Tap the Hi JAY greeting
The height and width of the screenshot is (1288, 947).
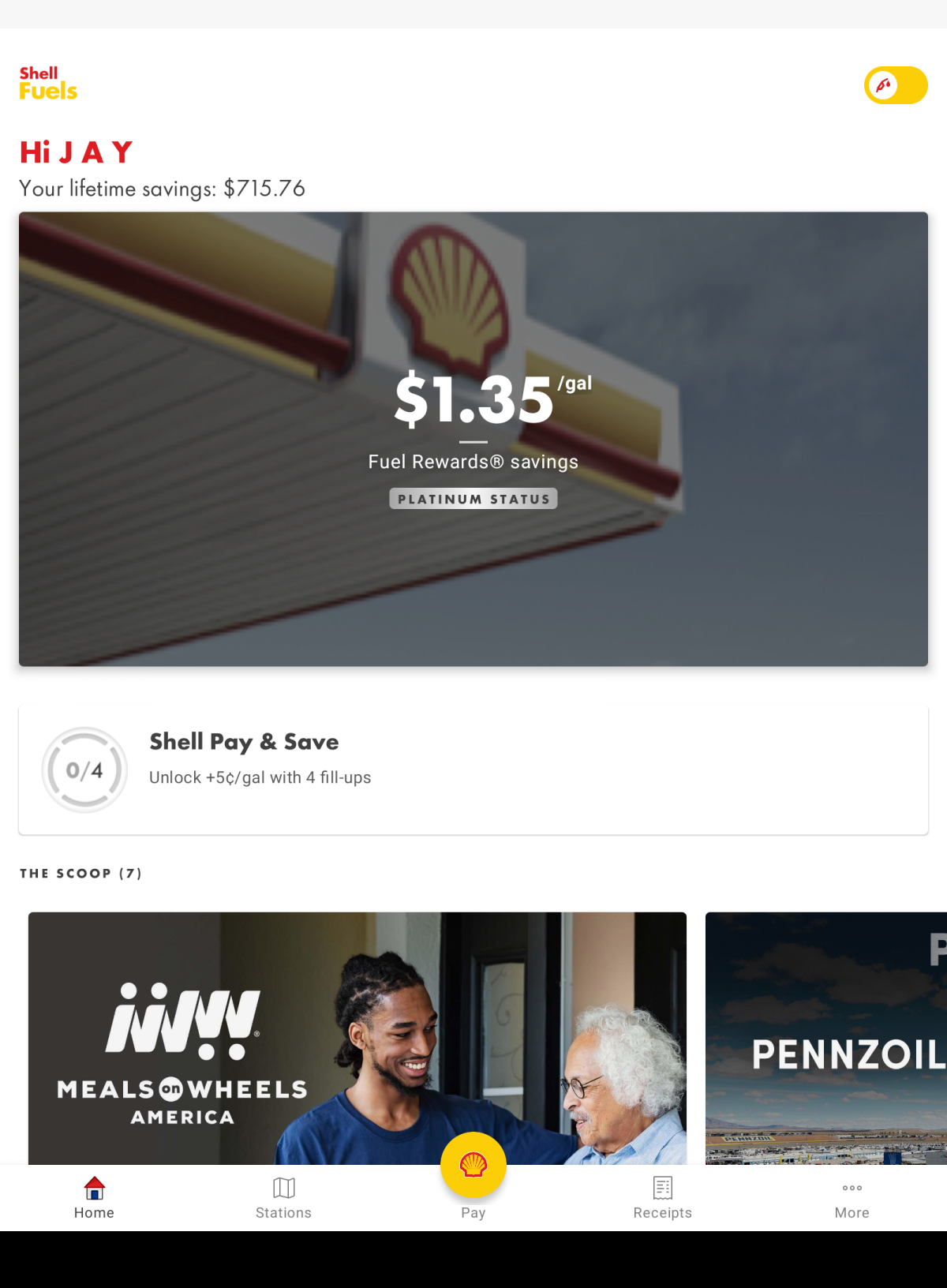pos(76,152)
